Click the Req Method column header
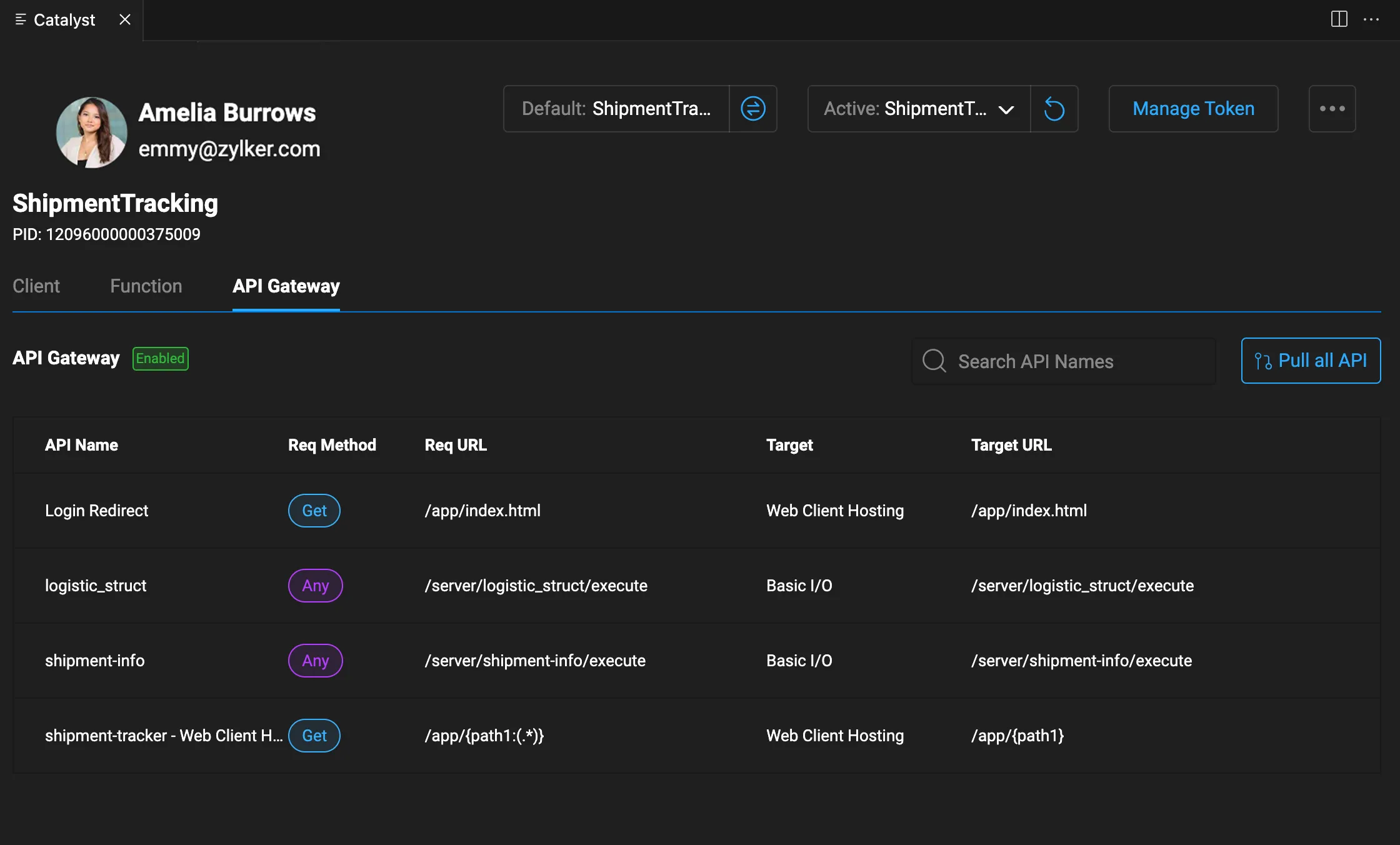The height and width of the screenshot is (845, 1400). click(x=332, y=445)
